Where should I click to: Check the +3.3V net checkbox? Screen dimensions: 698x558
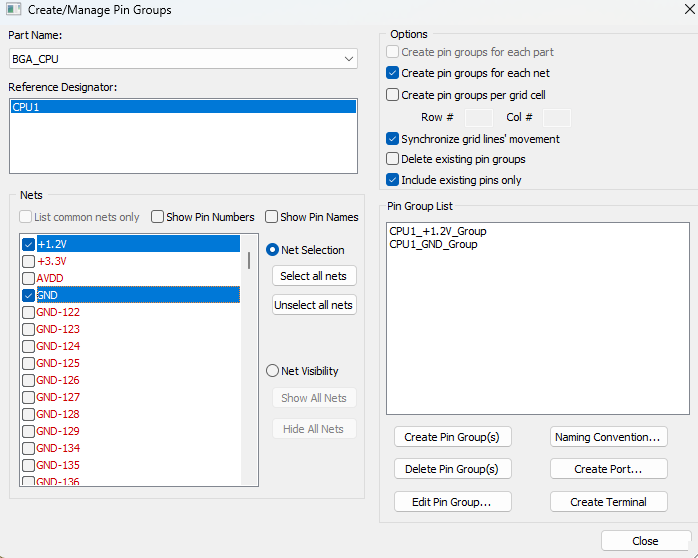click(x=28, y=261)
